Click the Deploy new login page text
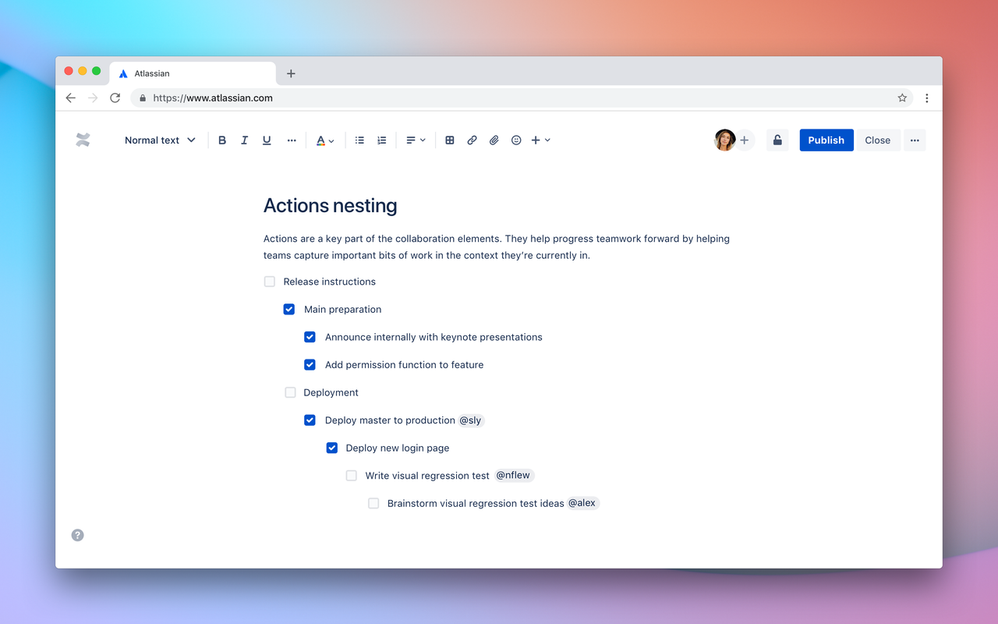 click(397, 448)
